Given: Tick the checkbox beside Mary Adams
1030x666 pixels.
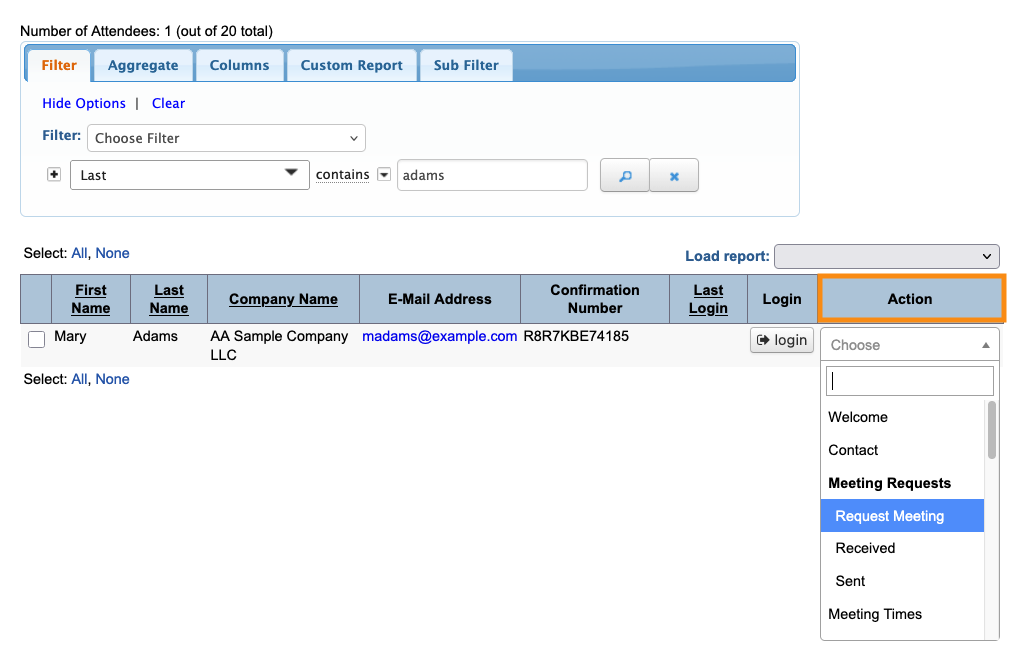Looking at the screenshot, I should click(x=37, y=340).
